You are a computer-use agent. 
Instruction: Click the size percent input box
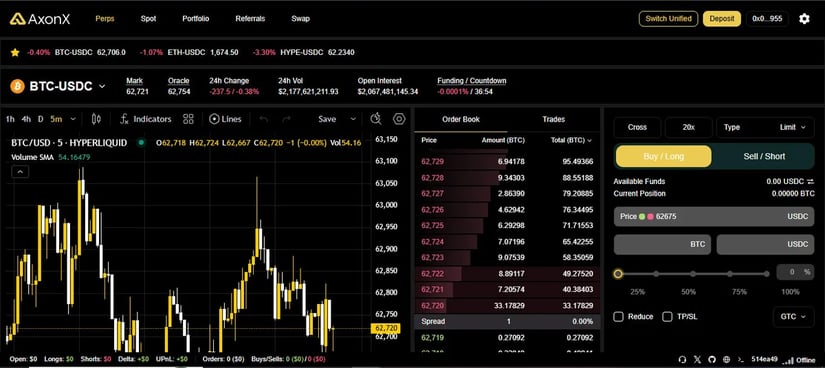tap(795, 272)
